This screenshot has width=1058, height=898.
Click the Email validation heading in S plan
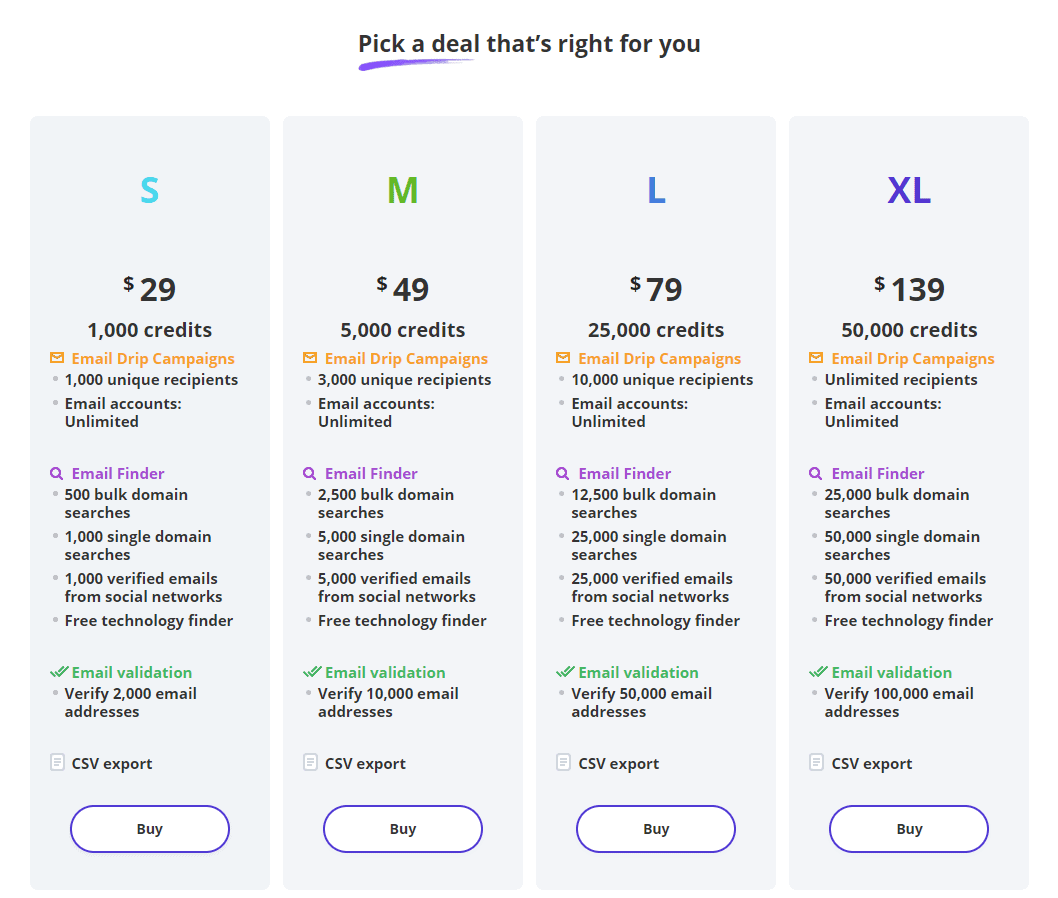click(x=132, y=673)
